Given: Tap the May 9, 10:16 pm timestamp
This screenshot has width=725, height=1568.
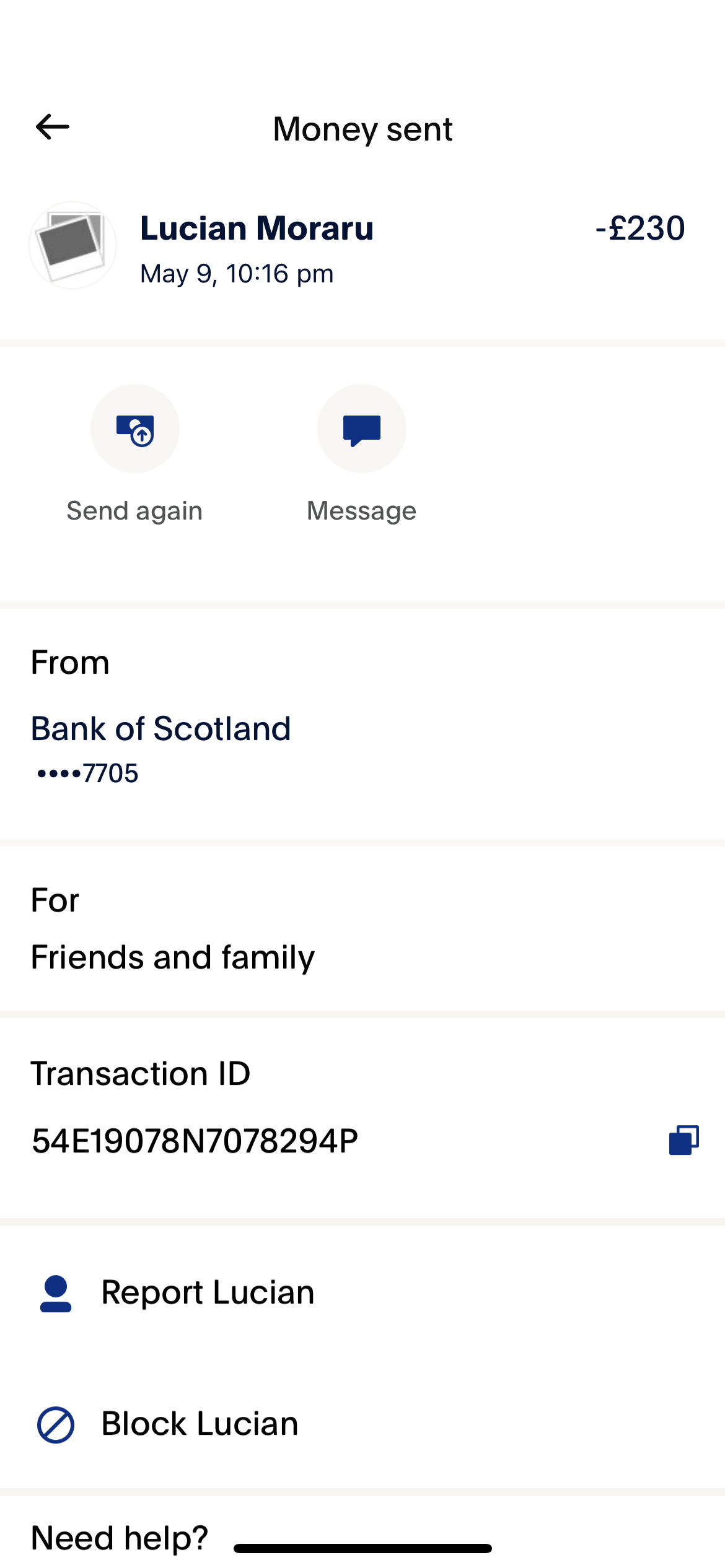Looking at the screenshot, I should point(237,274).
